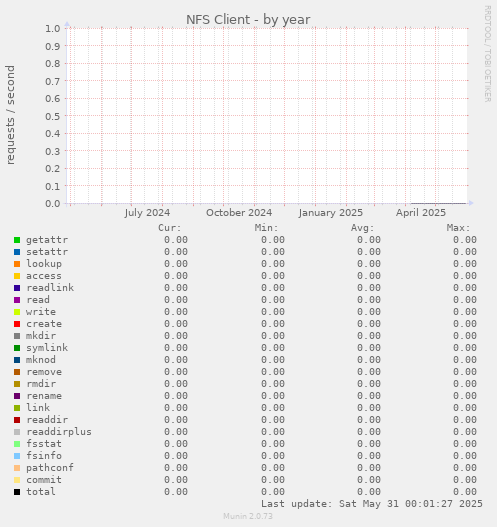Viewport: 497px width, 527px height.
Task: Select the pathconf legend label
Action: [x=50, y=468]
